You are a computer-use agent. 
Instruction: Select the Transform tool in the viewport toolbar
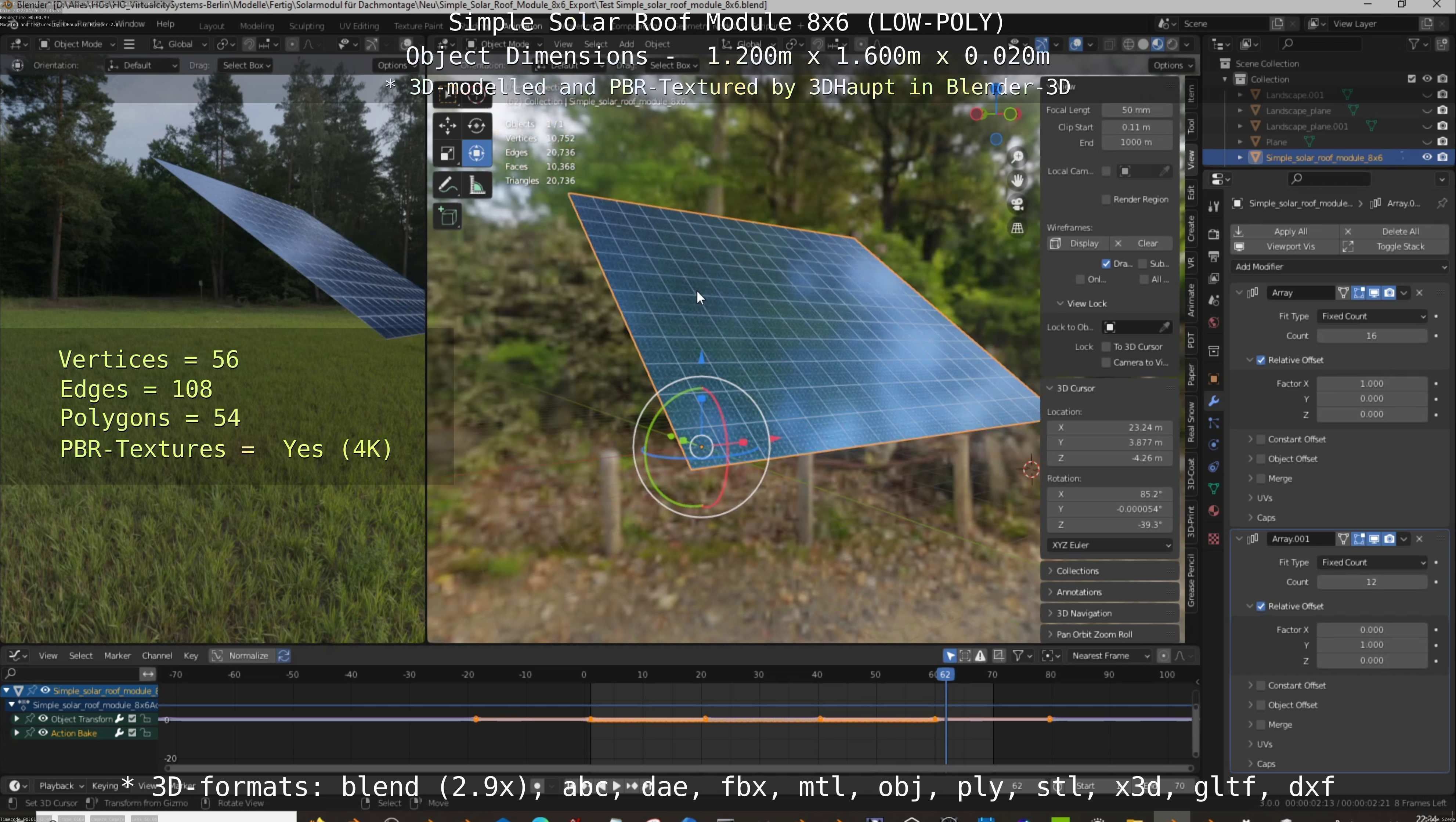point(477,153)
